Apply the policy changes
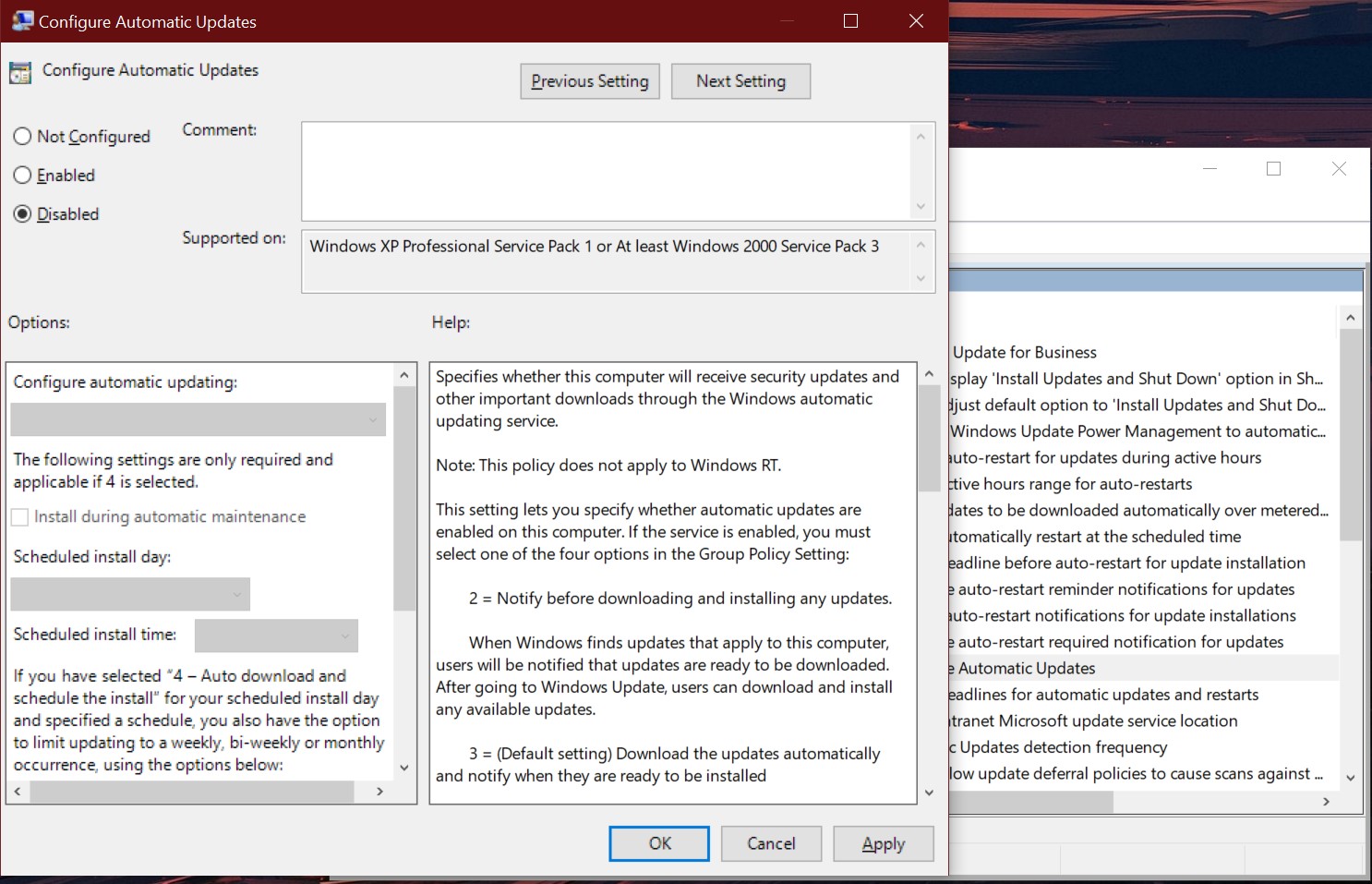This screenshot has height=884, width=1372. click(x=884, y=843)
